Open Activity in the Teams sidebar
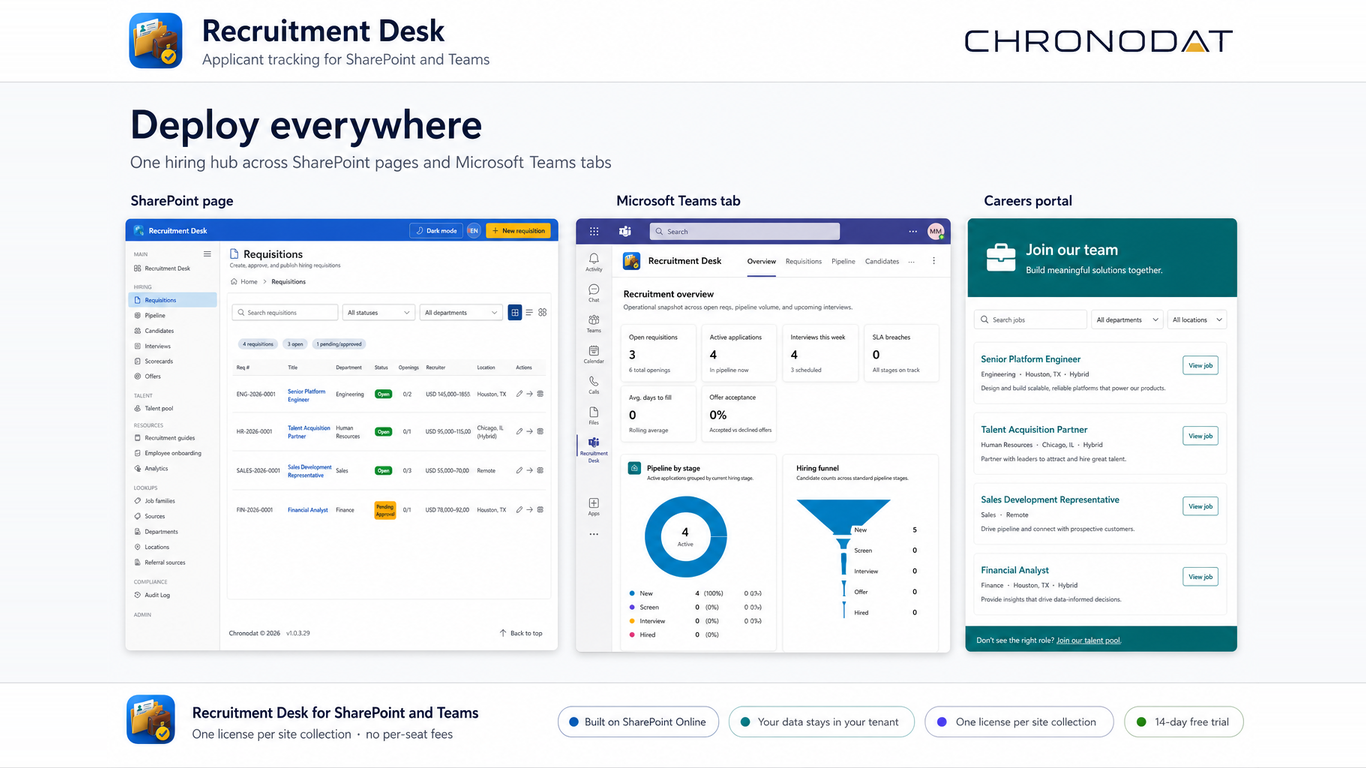The width and height of the screenshot is (1366, 768). pos(594,262)
